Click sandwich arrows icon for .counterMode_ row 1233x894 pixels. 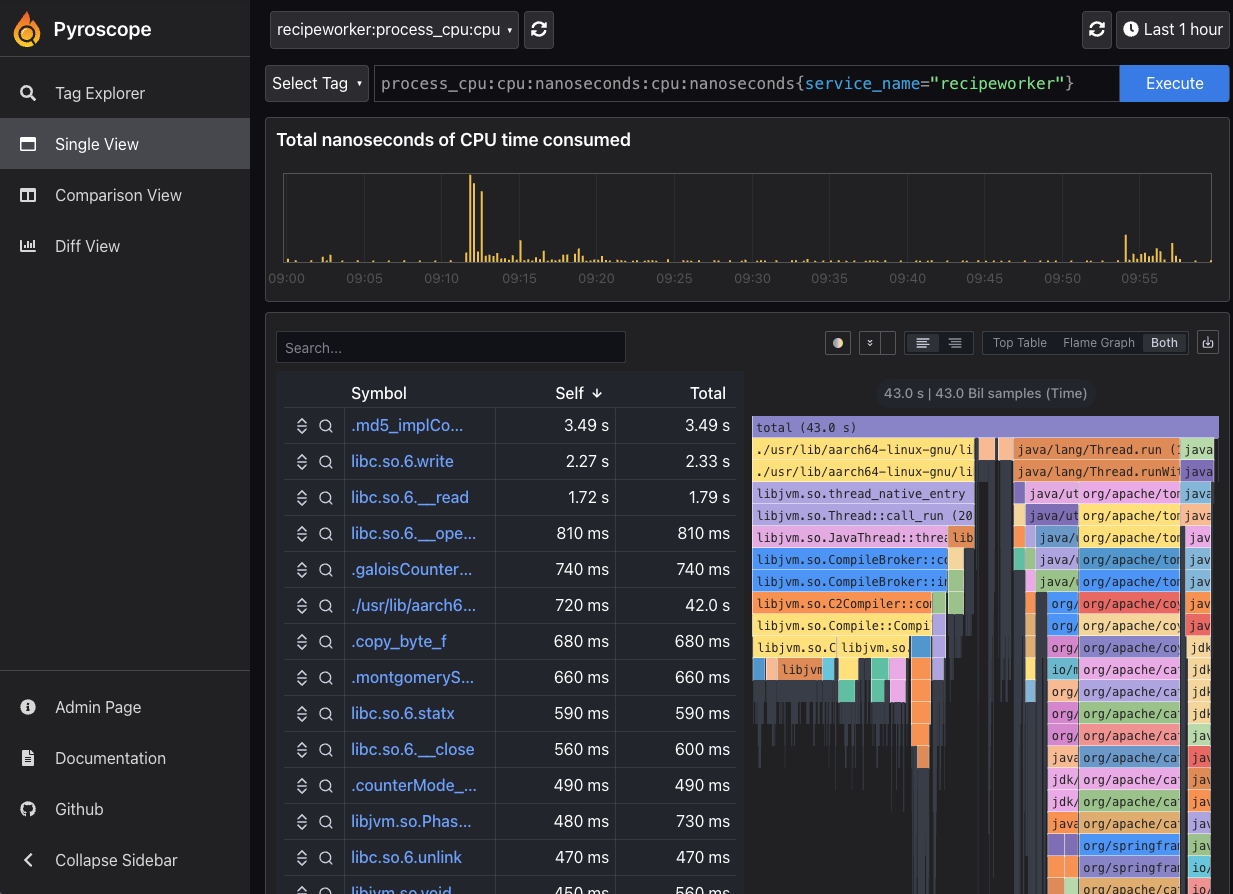coord(302,786)
